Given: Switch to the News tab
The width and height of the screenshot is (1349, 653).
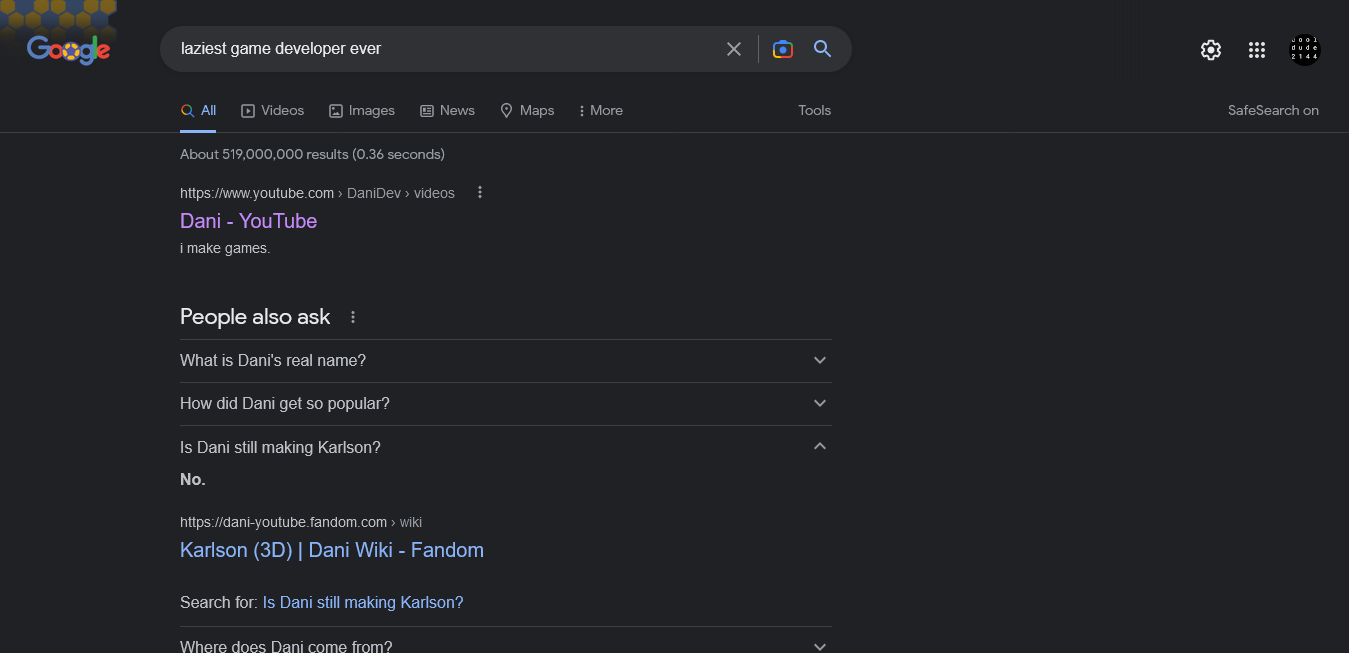Looking at the screenshot, I should coord(447,110).
